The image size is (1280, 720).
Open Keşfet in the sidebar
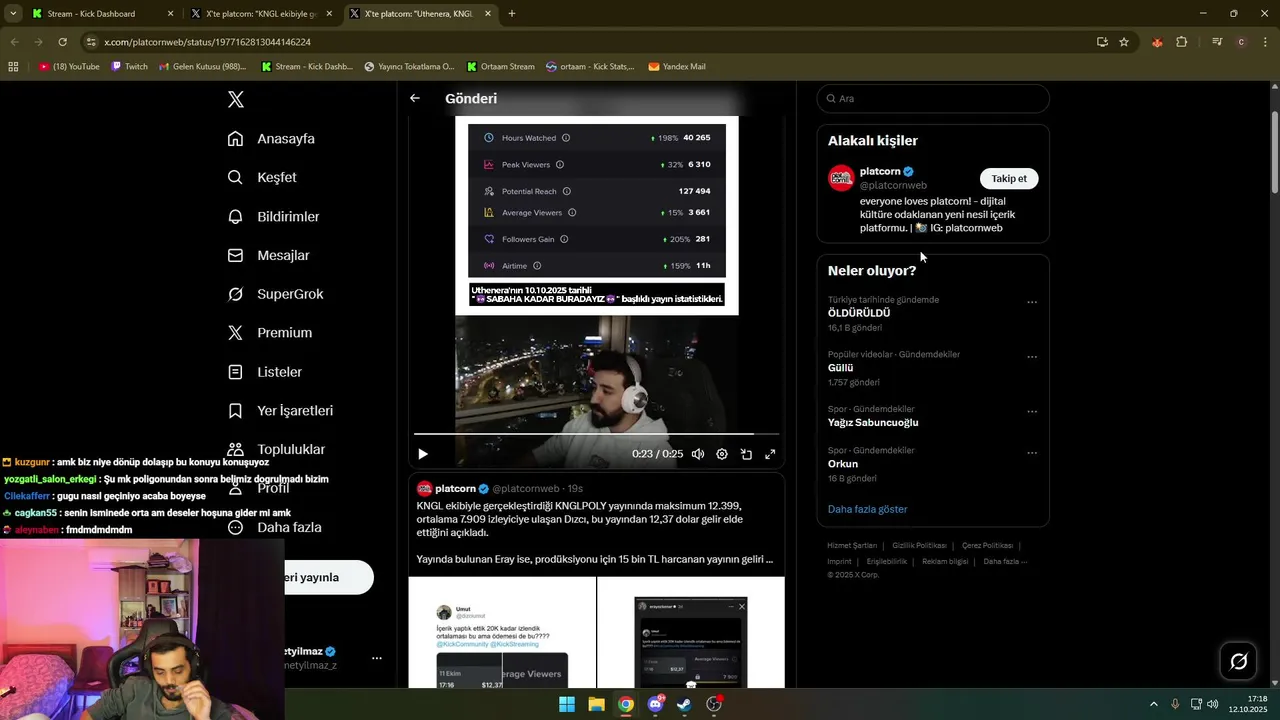[x=262, y=177]
